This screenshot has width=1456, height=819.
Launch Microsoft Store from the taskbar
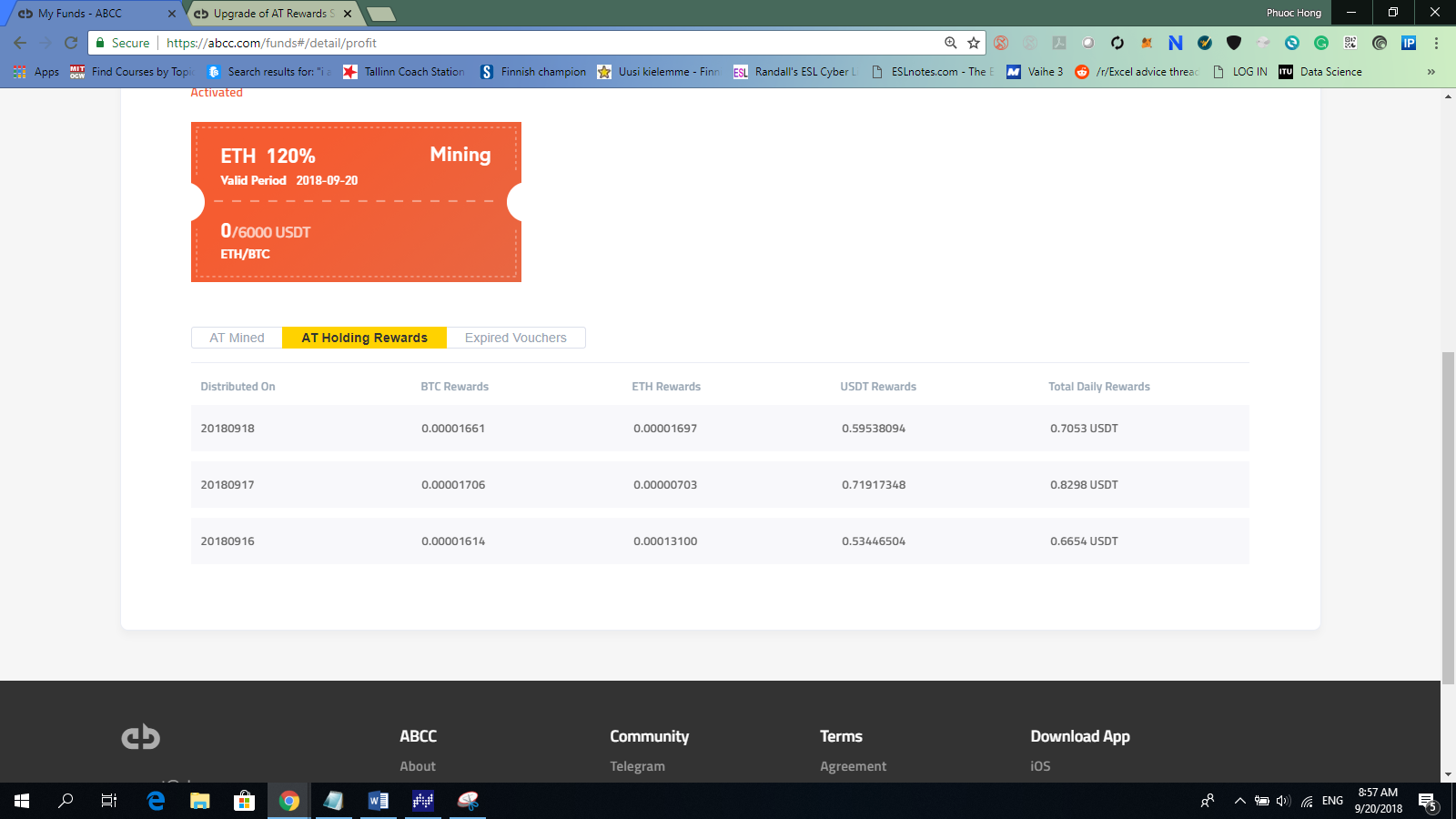click(244, 801)
